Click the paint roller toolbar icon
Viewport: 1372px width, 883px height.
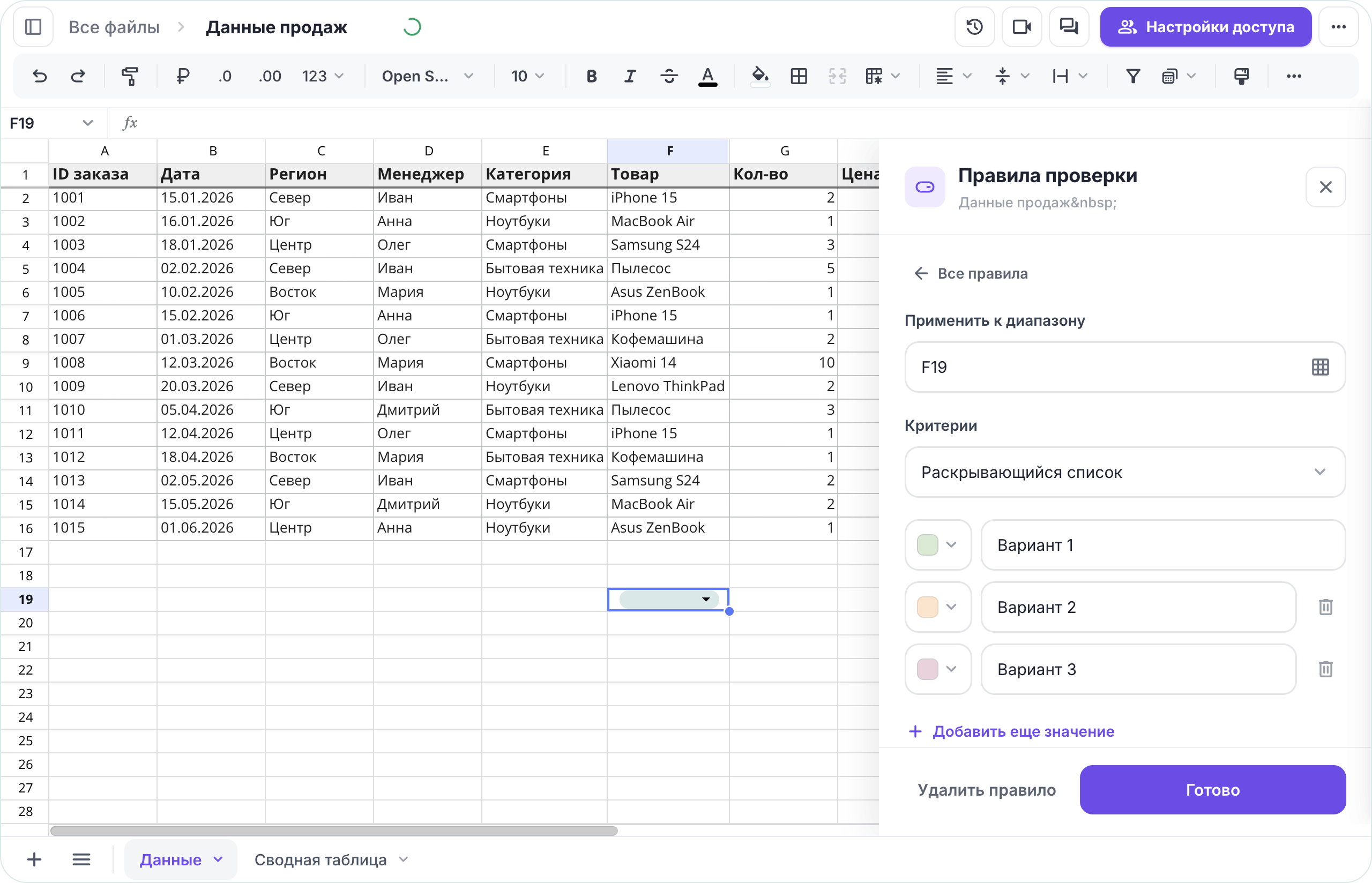(x=1241, y=76)
